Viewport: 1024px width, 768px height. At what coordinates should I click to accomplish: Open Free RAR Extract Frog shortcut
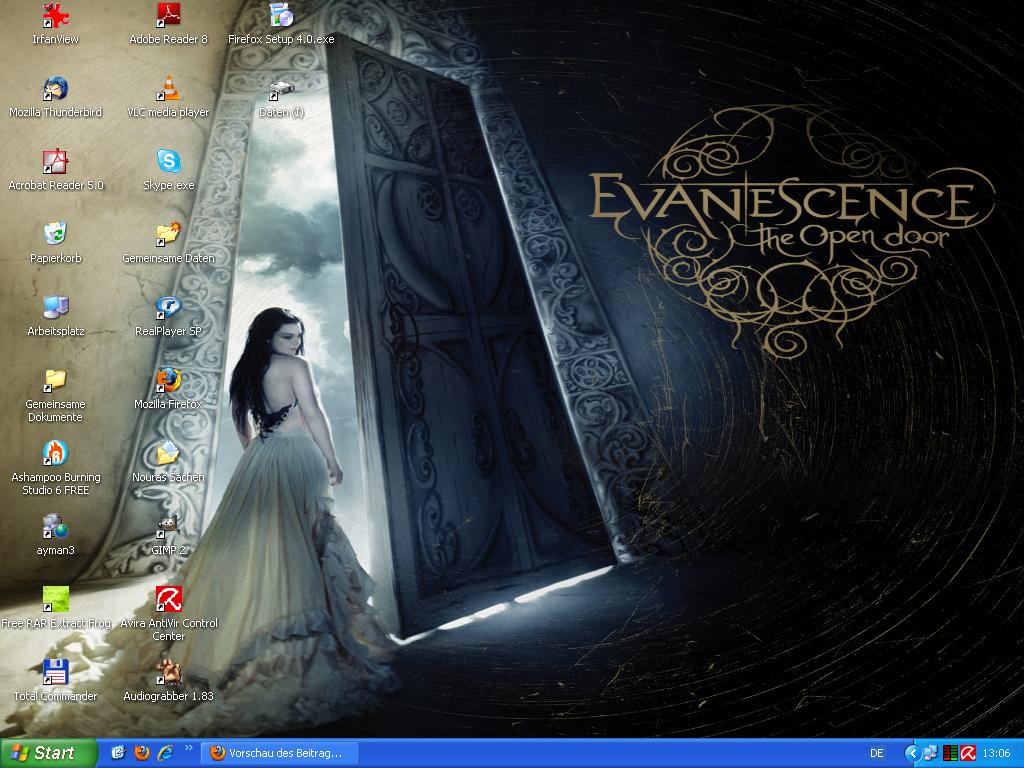click(x=56, y=600)
